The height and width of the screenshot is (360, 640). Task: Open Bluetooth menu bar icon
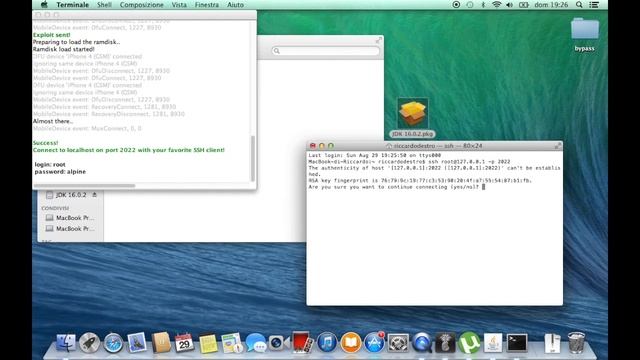[x=483, y=5]
